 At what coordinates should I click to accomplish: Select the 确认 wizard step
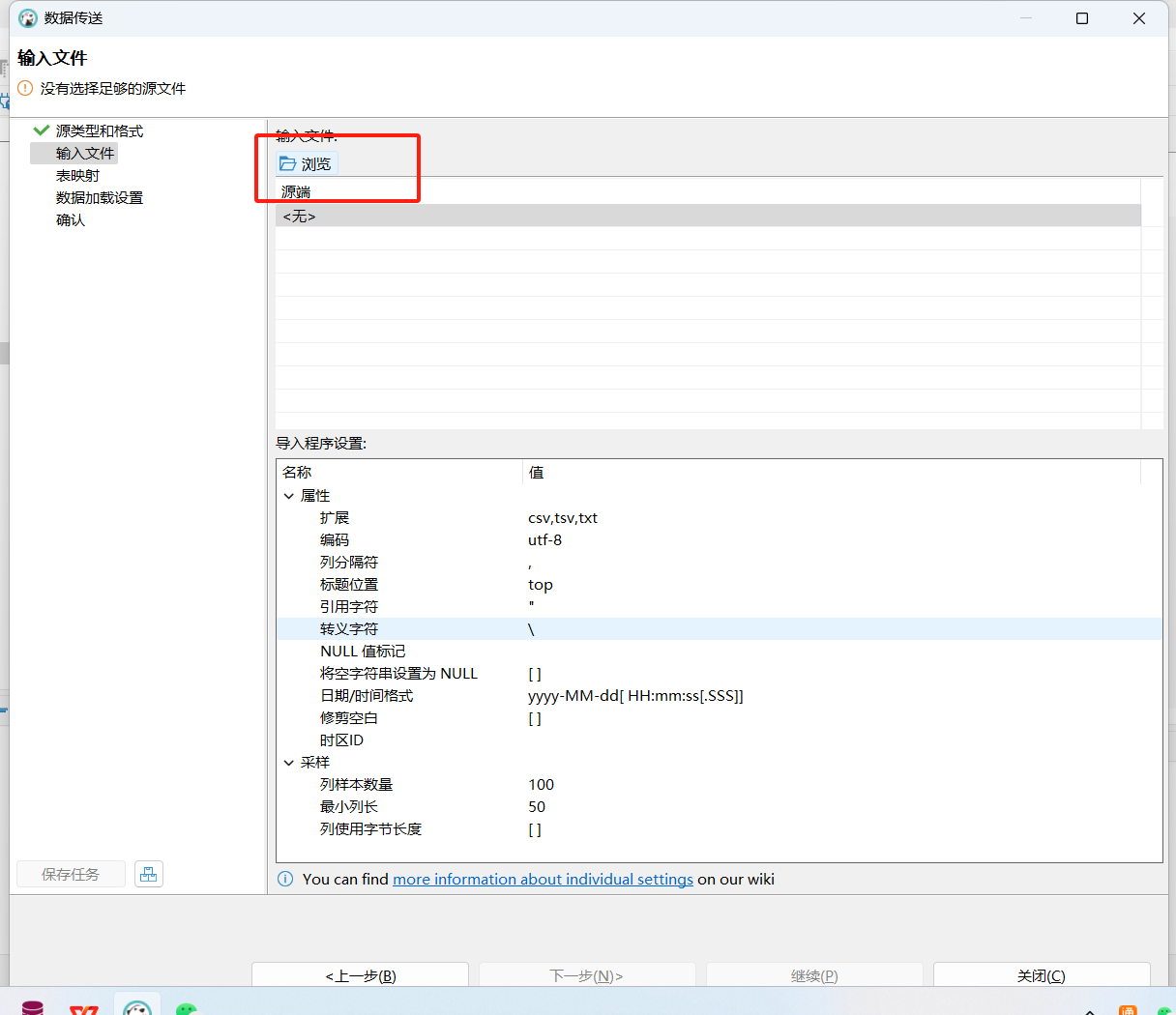[x=71, y=219]
